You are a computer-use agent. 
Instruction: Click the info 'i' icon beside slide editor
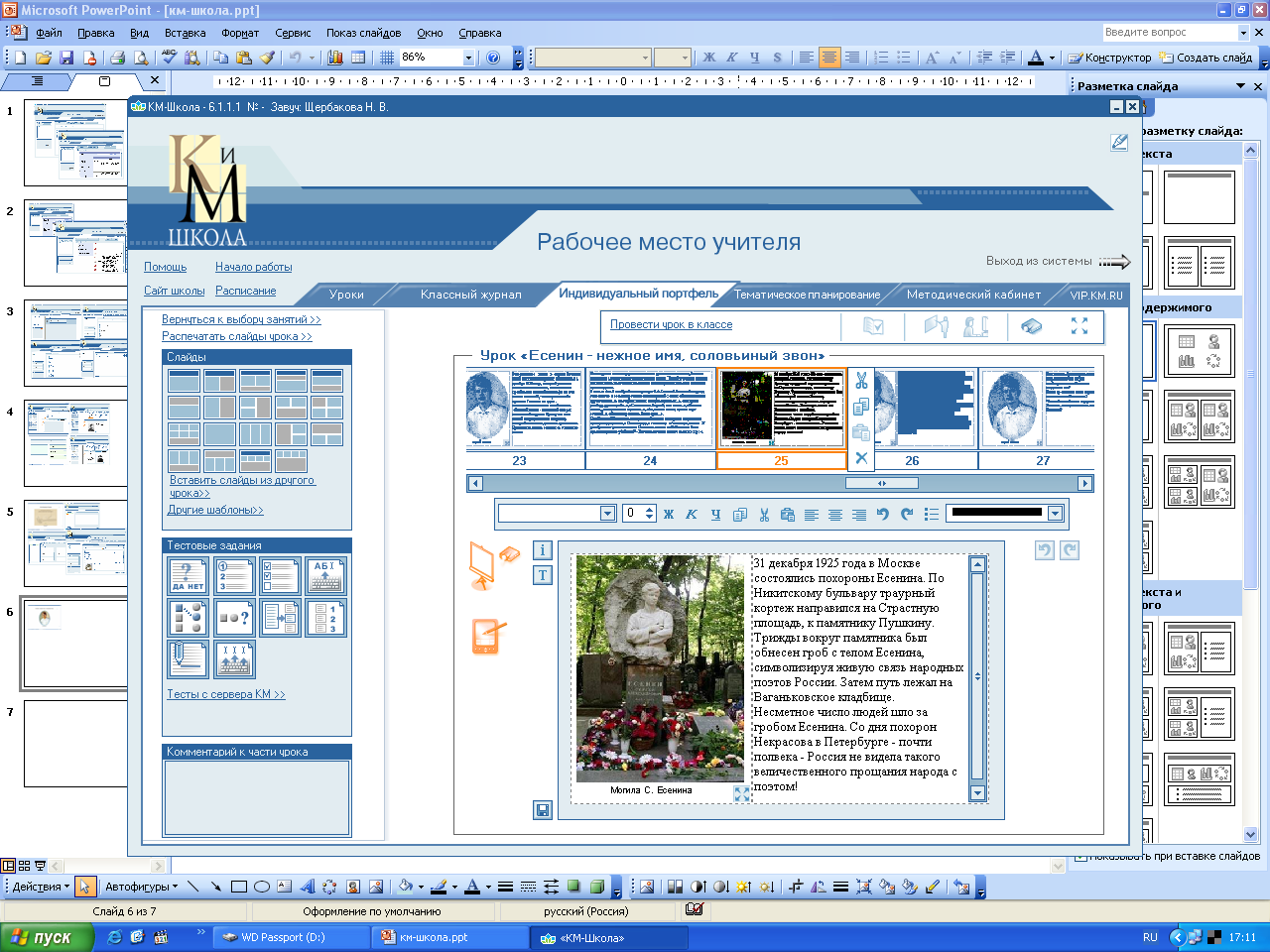coord(543,550)
